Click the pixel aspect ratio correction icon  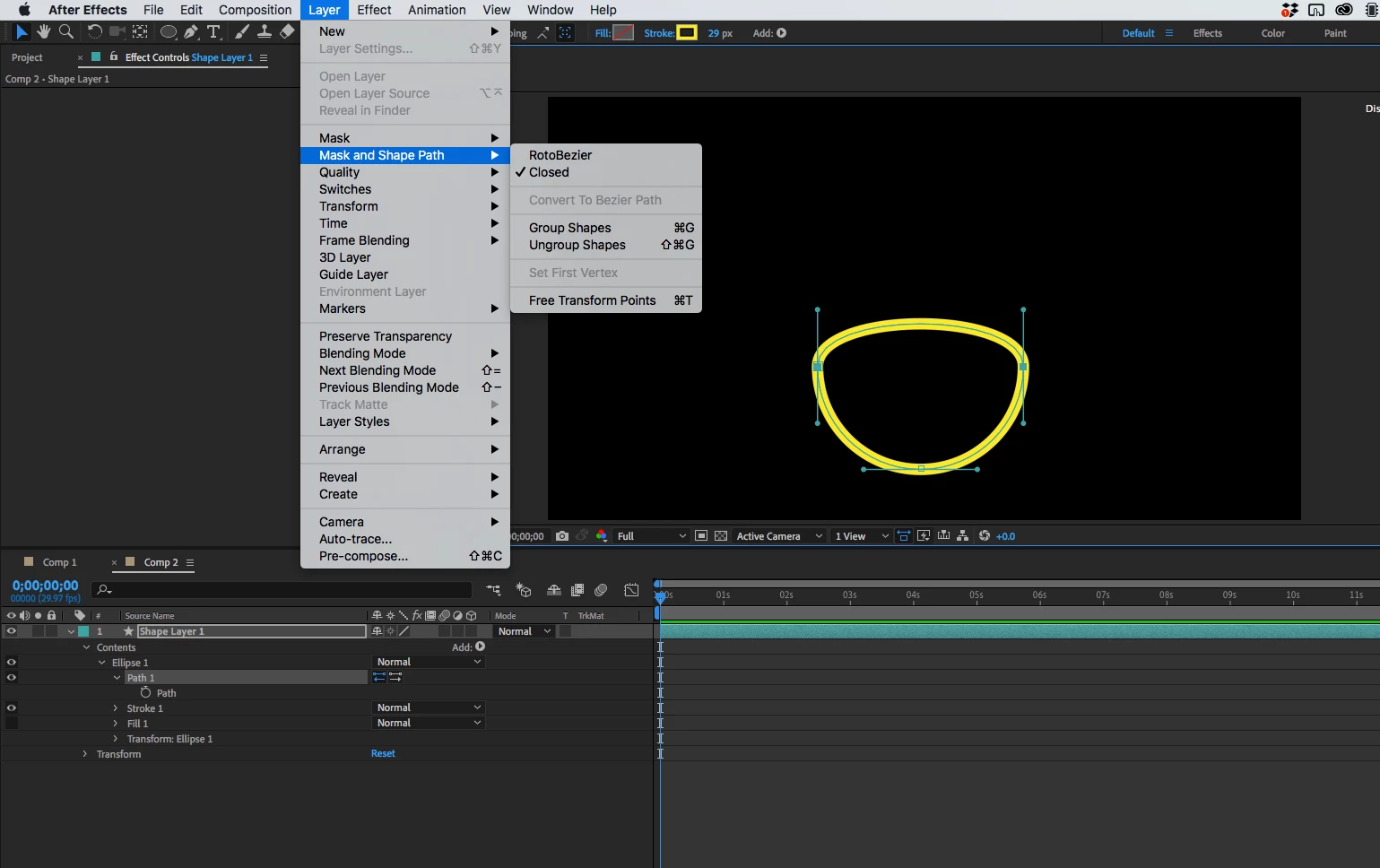point(904,536)
